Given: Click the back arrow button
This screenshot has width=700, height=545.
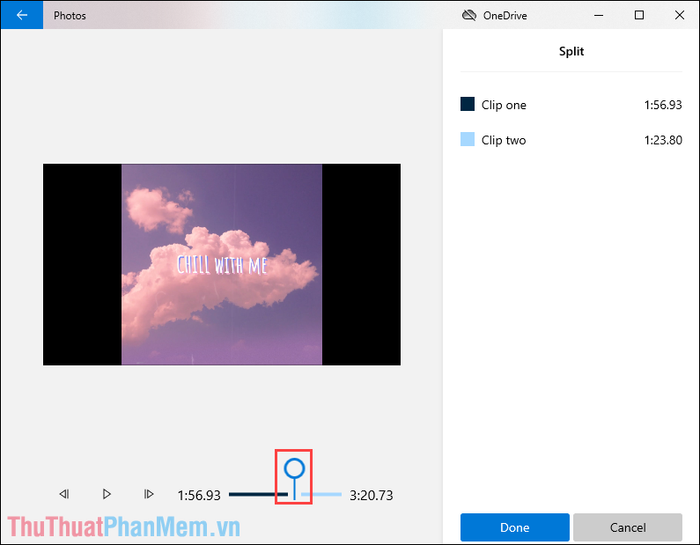Looking at the screenshot, I should 22,15.
